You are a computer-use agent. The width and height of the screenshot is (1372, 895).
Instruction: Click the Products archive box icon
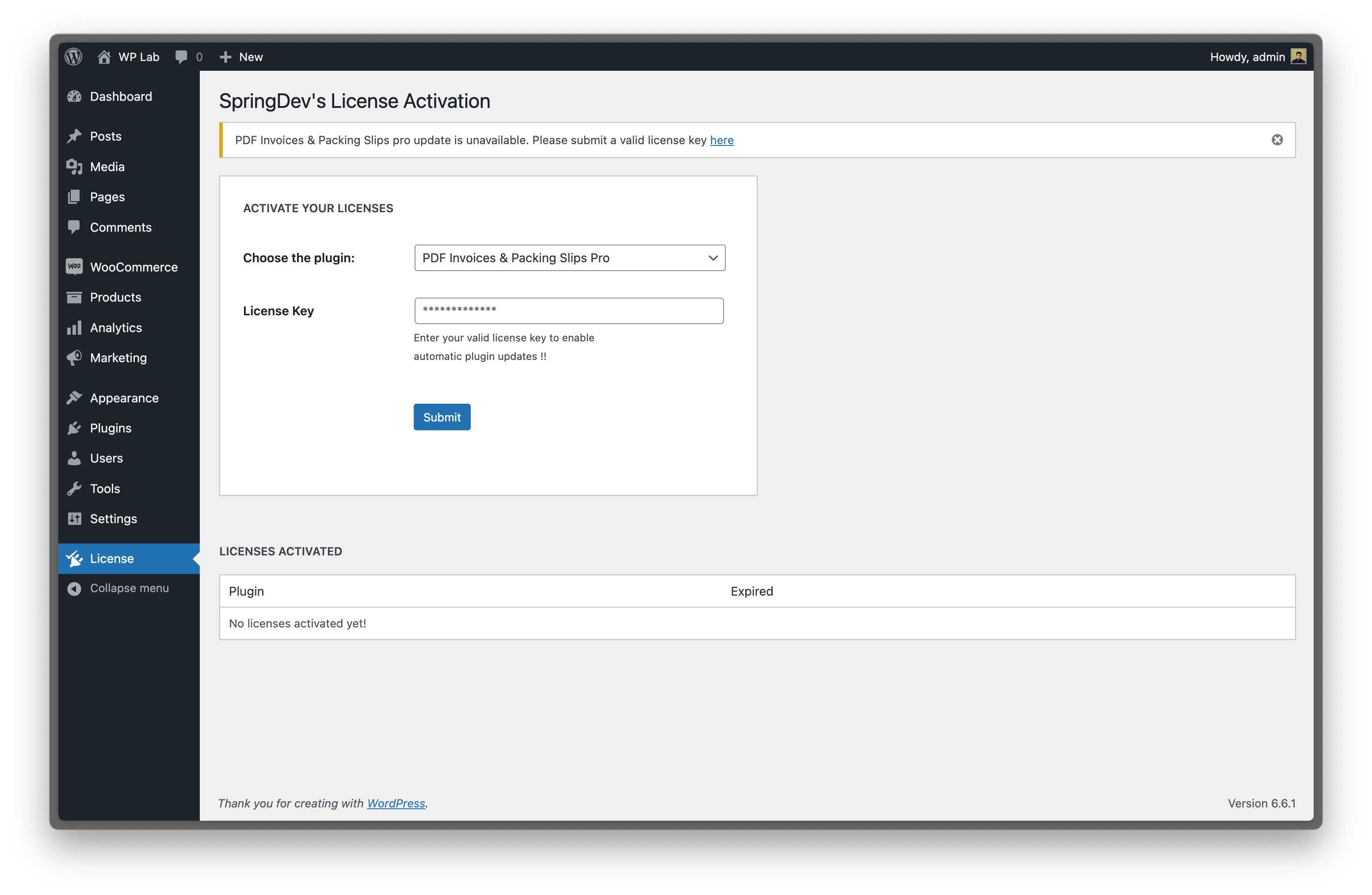click(x=74, y=297)
